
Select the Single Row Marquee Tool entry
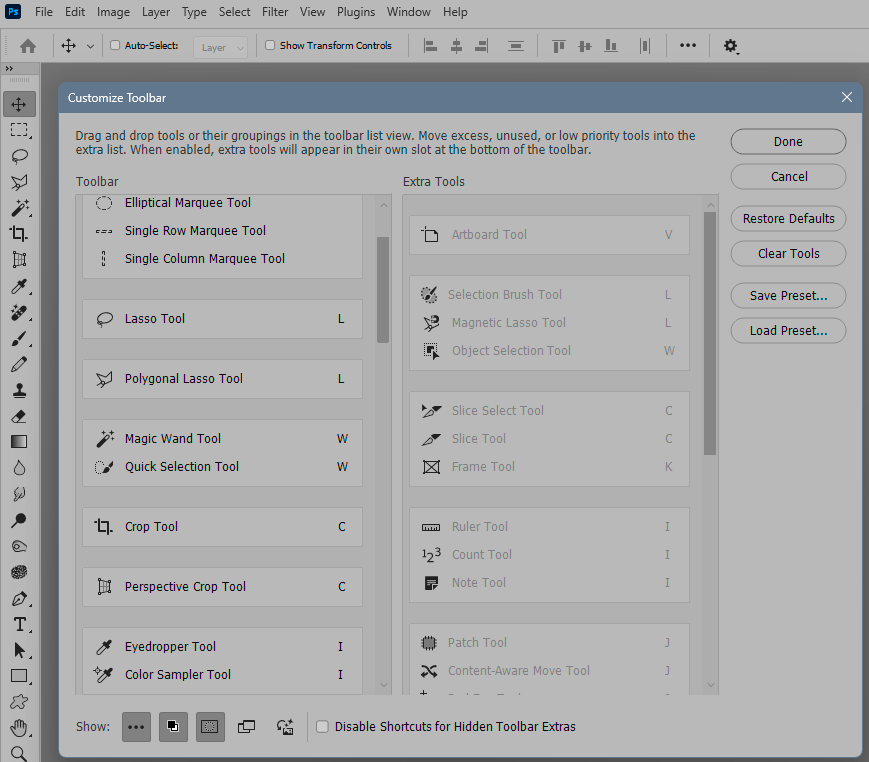point(222,231)
